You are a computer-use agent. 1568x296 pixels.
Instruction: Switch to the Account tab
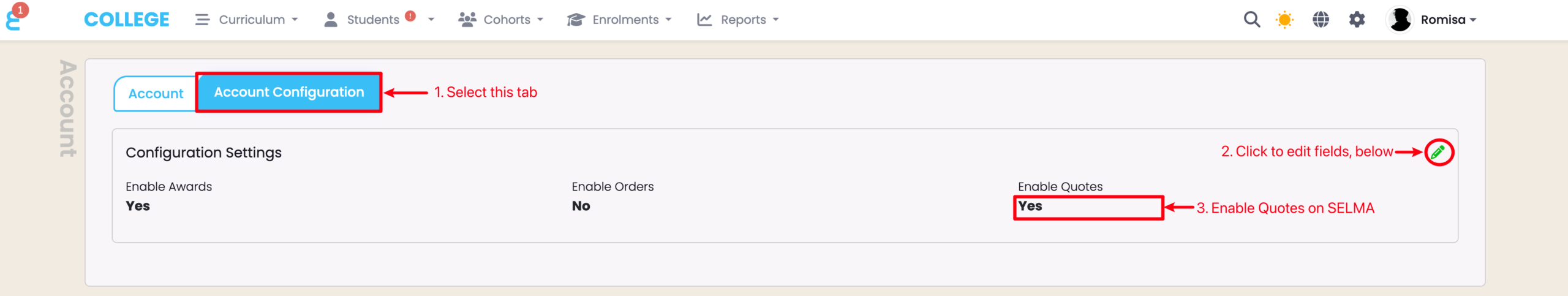click(x=156, y=94)
